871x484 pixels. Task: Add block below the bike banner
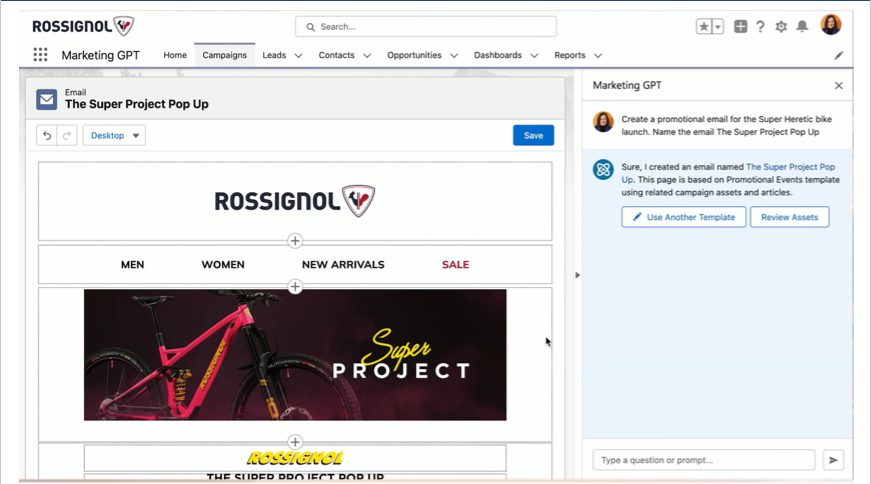[295, 442]
